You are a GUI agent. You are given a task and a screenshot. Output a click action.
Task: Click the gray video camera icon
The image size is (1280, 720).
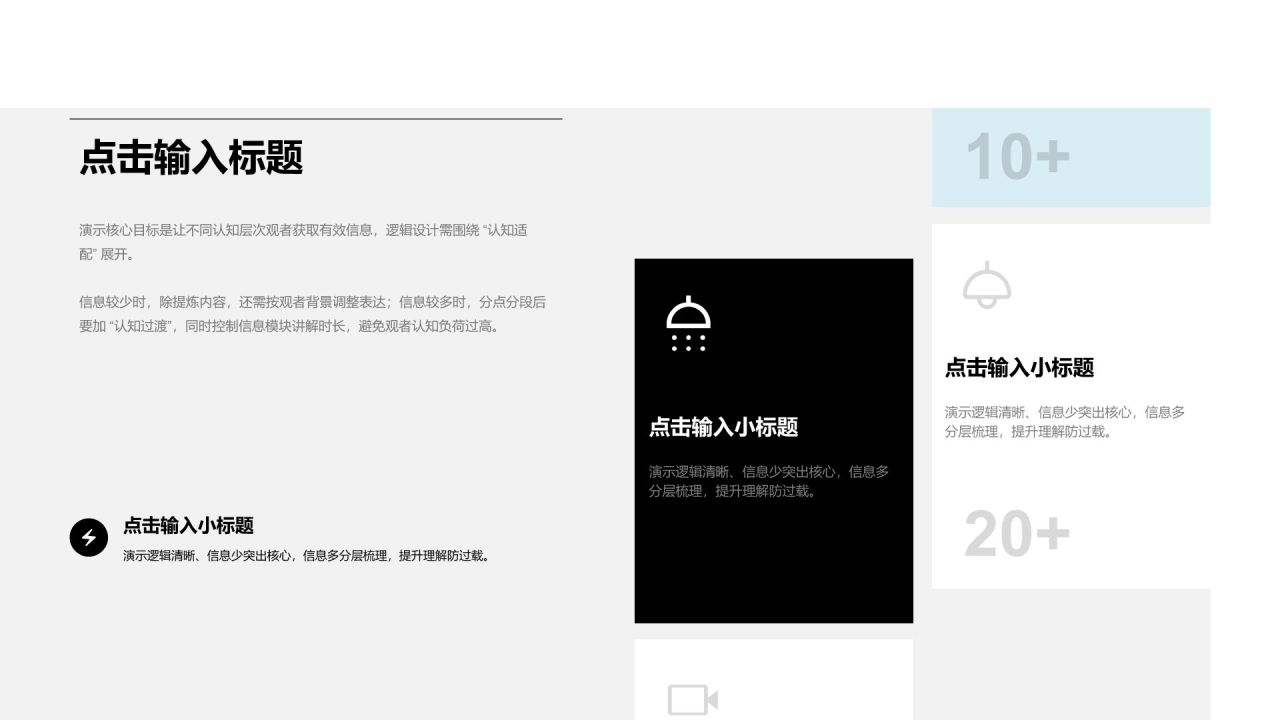[692, 699]
